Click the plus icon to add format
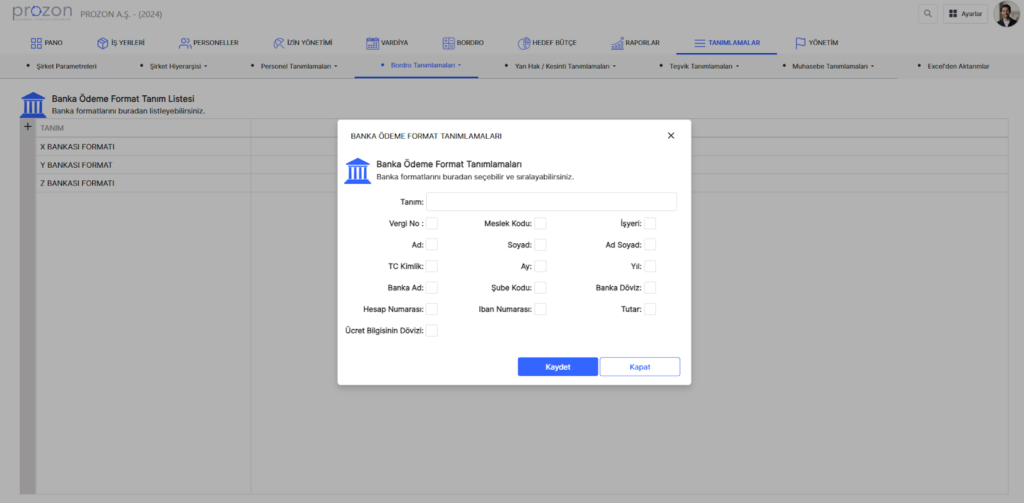Screen dimensions: 1024x503 coord(28,127)
